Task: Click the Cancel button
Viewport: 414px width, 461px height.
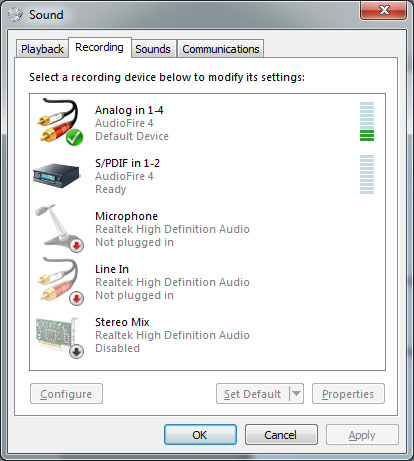Action: click(x=281, y=435)
